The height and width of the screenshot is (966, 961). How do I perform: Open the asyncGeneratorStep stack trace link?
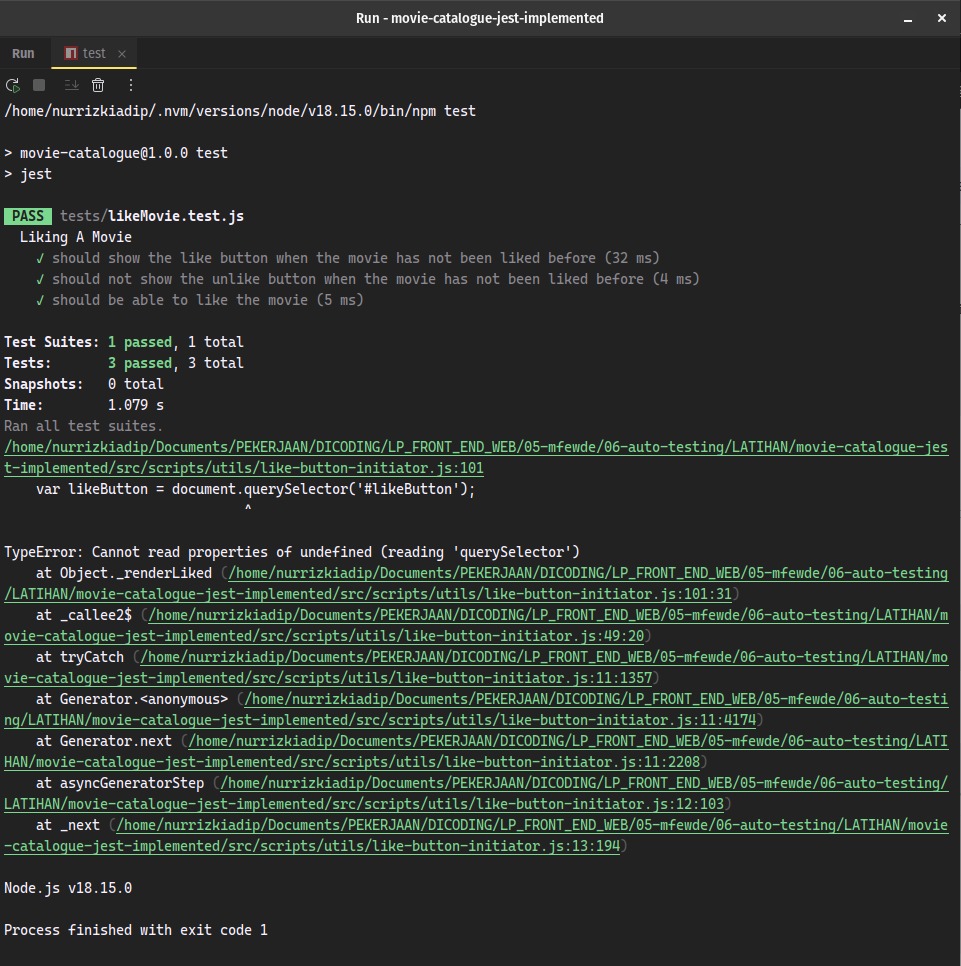[x=476, y=793]
